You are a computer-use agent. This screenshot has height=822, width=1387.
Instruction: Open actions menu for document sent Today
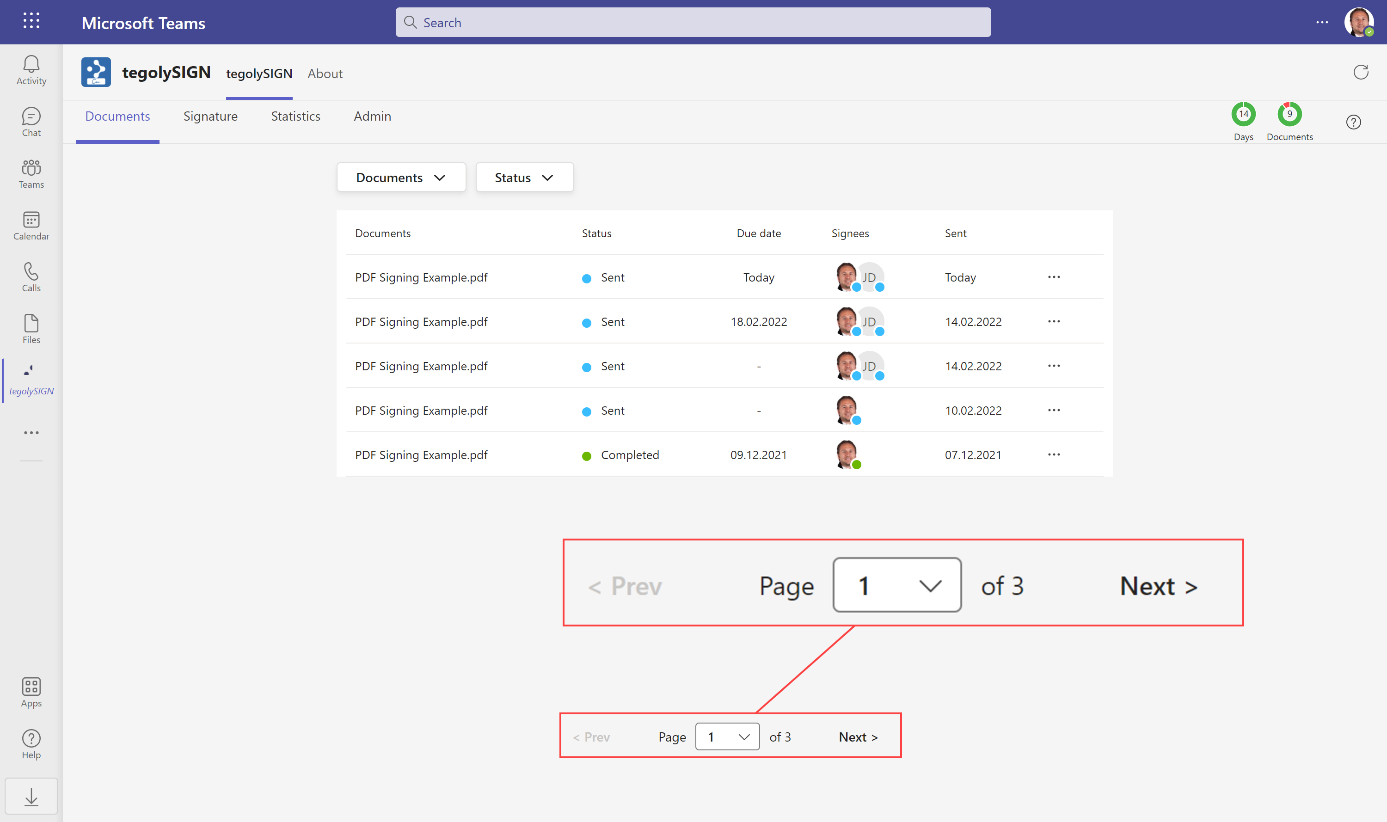(1054, 277)
